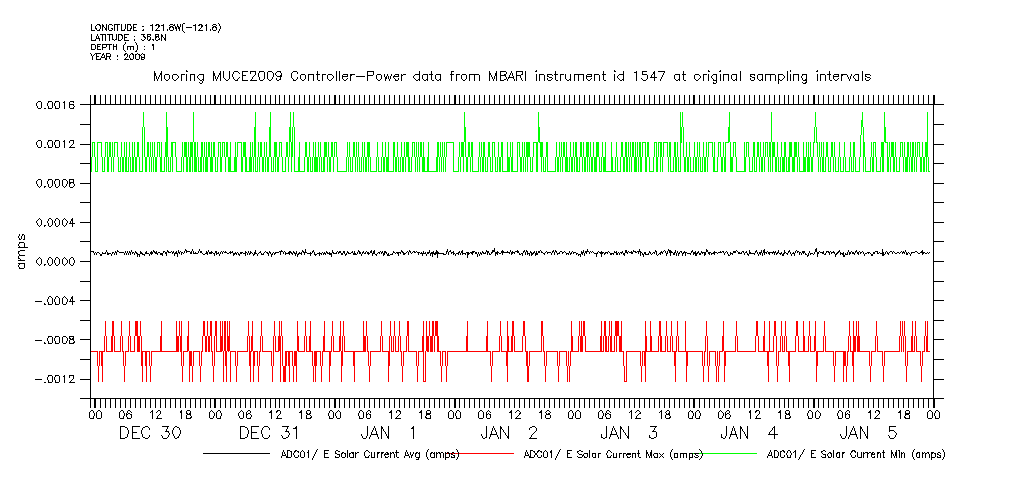Select the LATITUDE metadata line

pos(127,37)
